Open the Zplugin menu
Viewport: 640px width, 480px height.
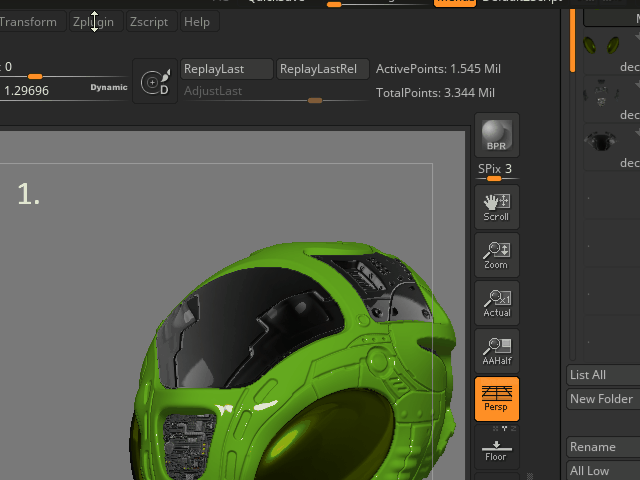point(94,22)
